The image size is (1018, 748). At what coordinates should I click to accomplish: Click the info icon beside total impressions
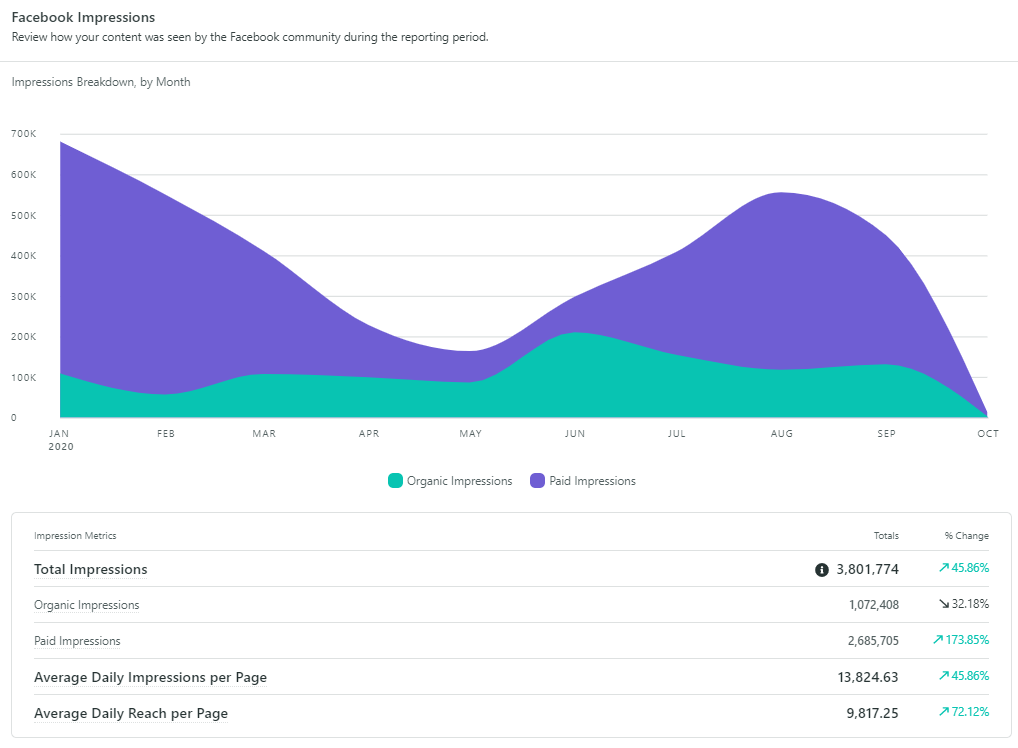[821, 569]
